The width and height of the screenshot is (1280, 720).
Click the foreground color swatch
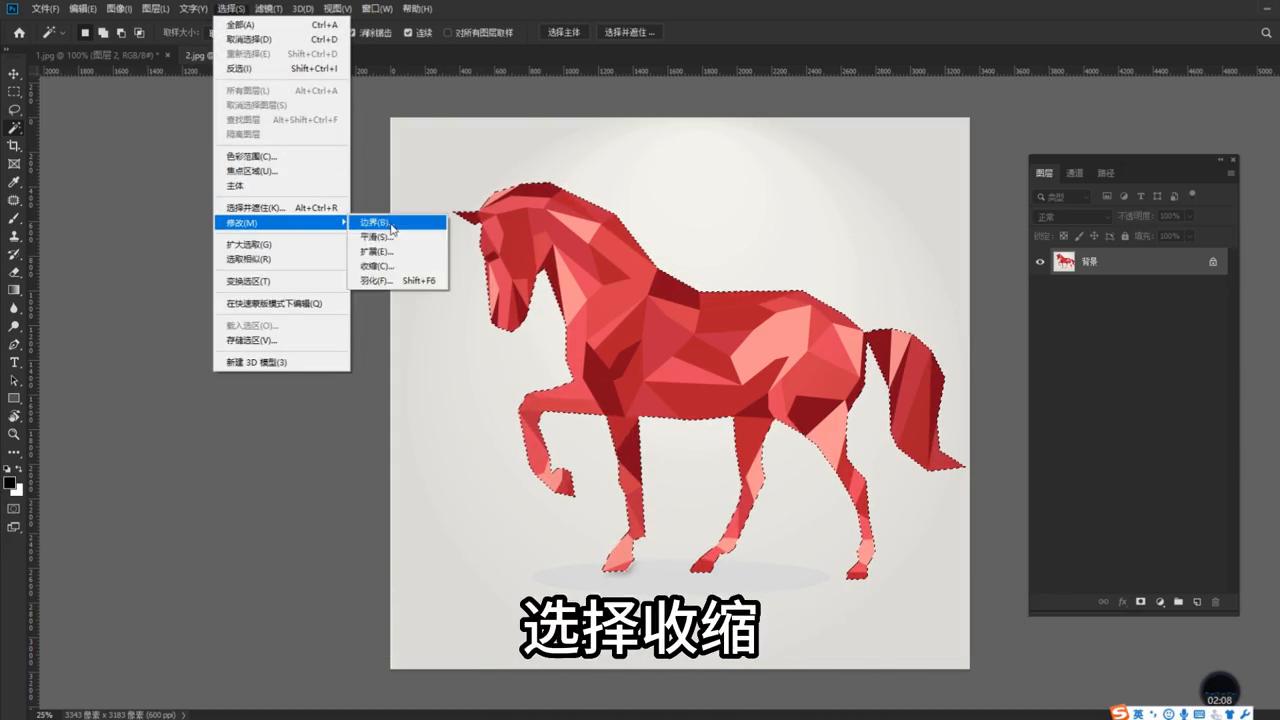coord(10,483)
